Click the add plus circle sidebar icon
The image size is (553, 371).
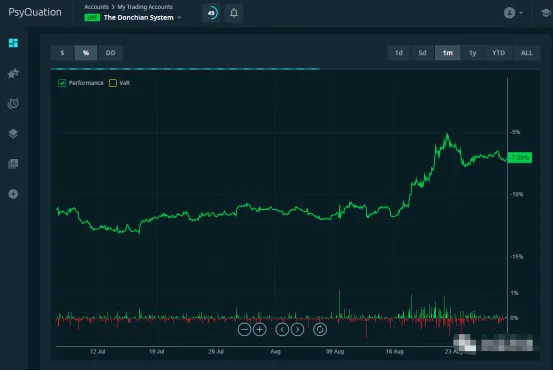point(13,194)
